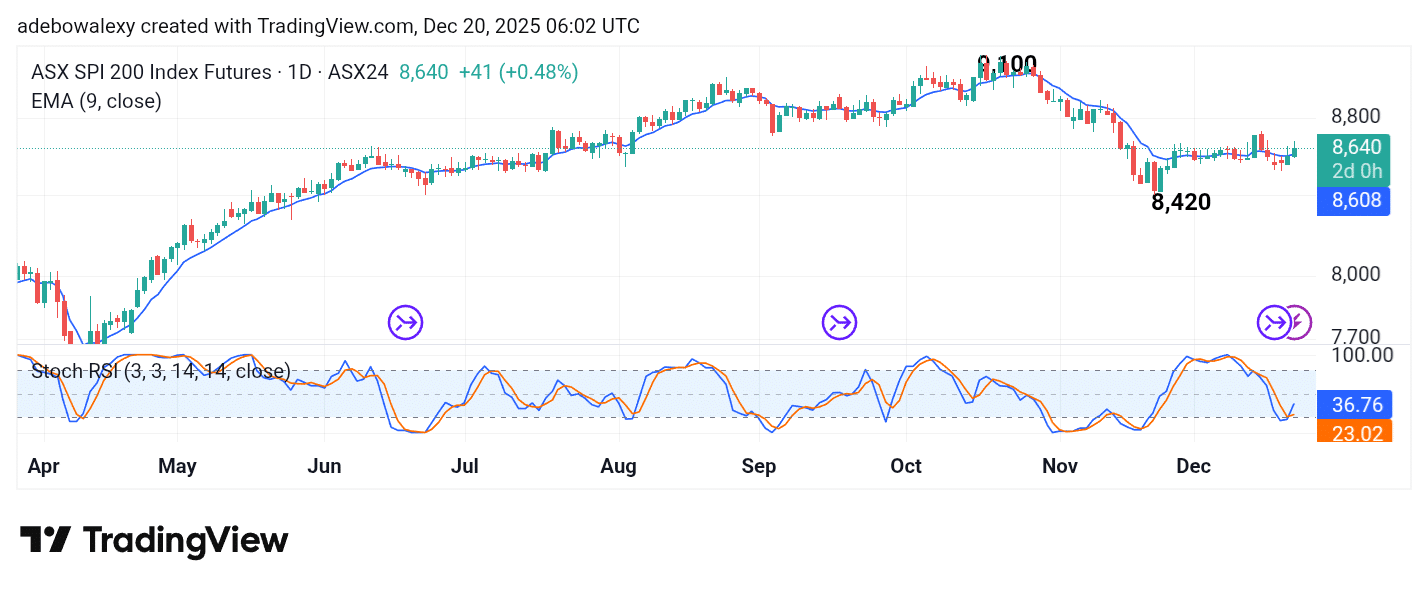
Task: Click the 8,100 peak annotation on the chart
Action: 1008,64
